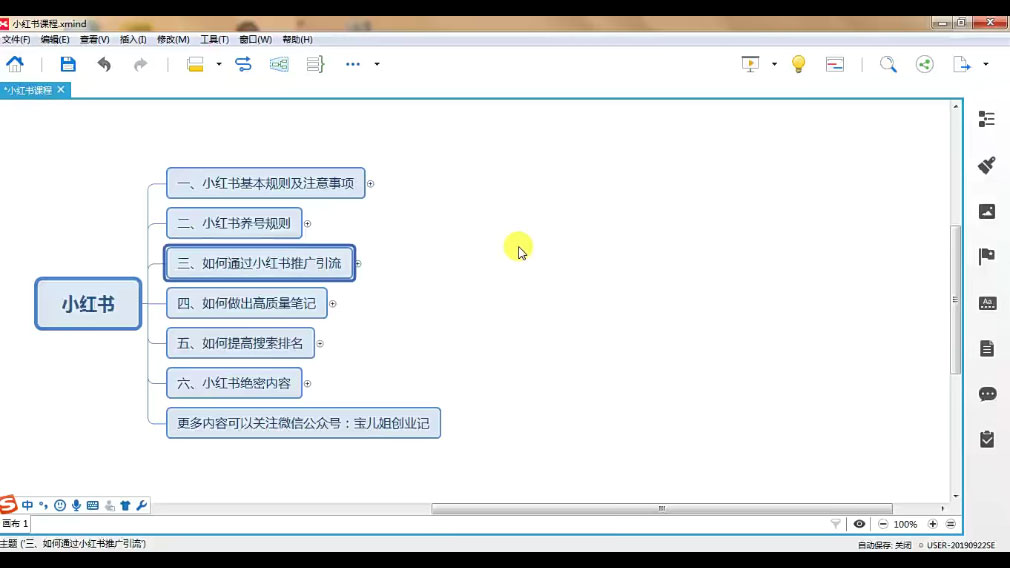Viewport: 1010px width, 568px height.
Task: Open the 窗口(W) menu
Action: coord(255,39)
